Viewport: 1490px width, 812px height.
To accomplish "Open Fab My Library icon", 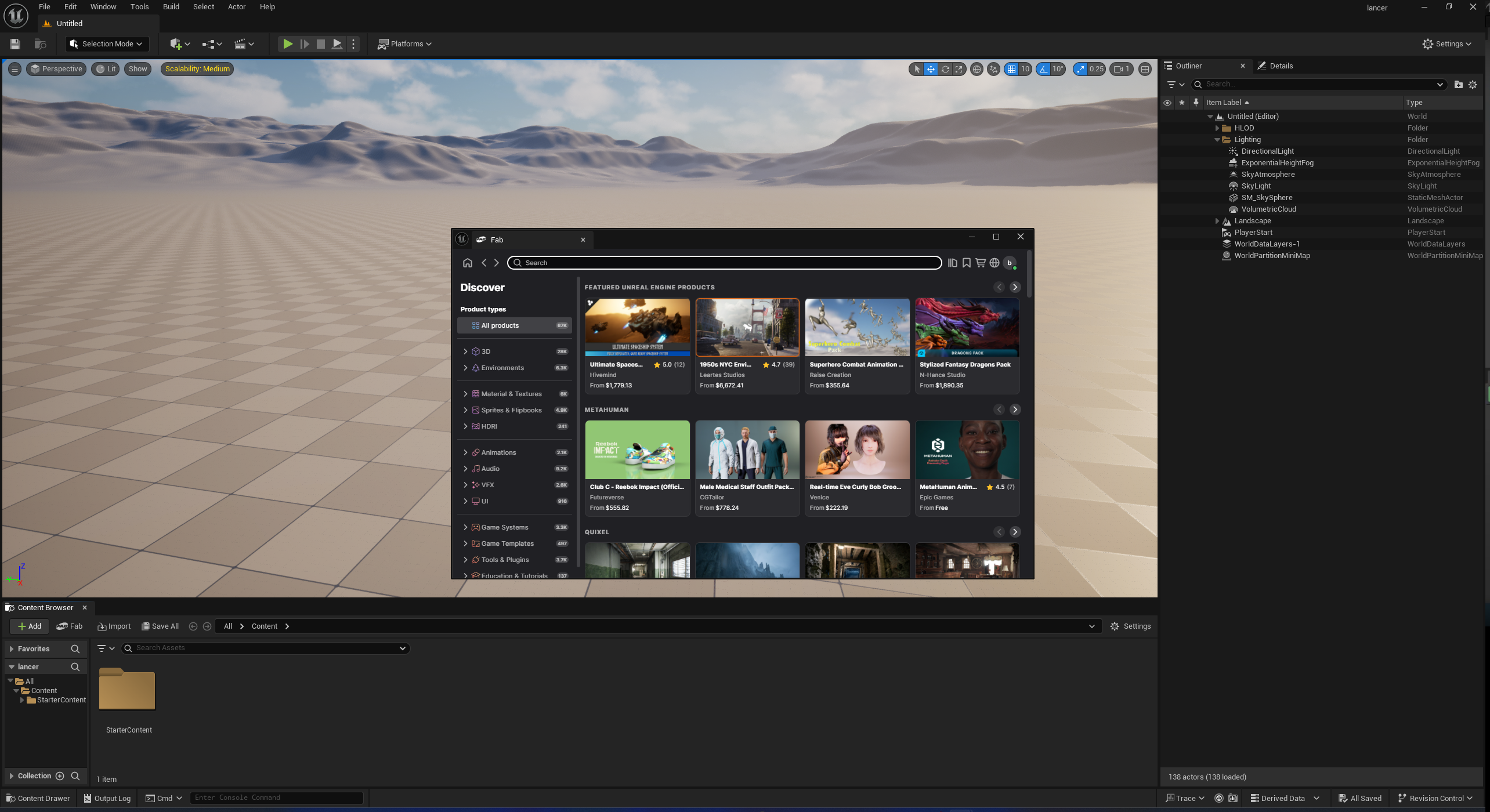I will pyautogui.click(x=952, y=263).
